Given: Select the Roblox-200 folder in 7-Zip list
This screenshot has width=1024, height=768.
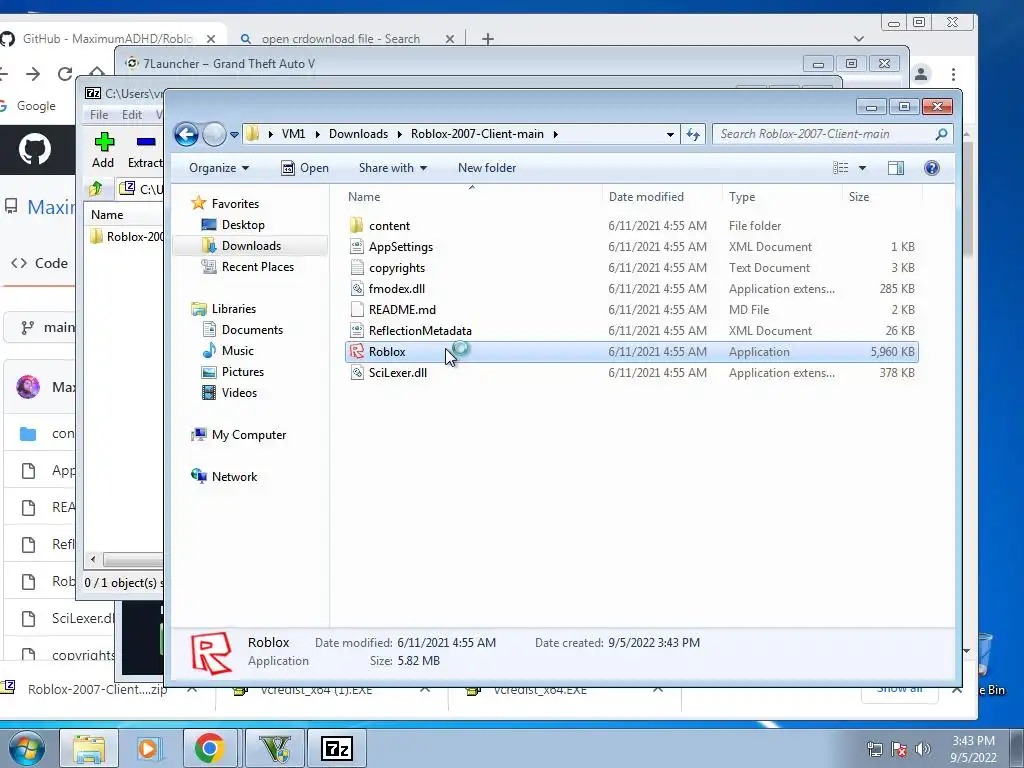Looking at the screenshot, I should coord(126,236).
